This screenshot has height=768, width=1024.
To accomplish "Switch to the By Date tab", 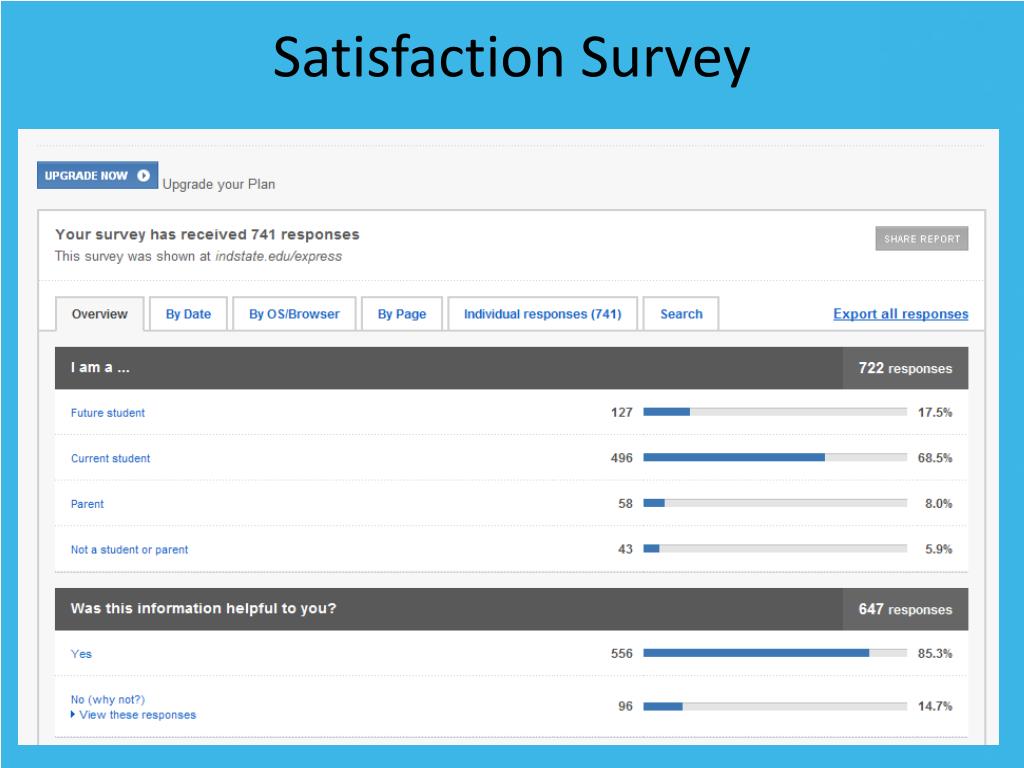I will (x=188, y=314).
